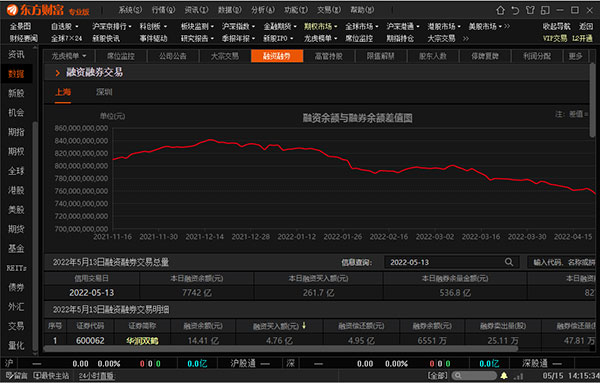
Task: Open the 自选股 dropdown
Action: tap(77, 26)
